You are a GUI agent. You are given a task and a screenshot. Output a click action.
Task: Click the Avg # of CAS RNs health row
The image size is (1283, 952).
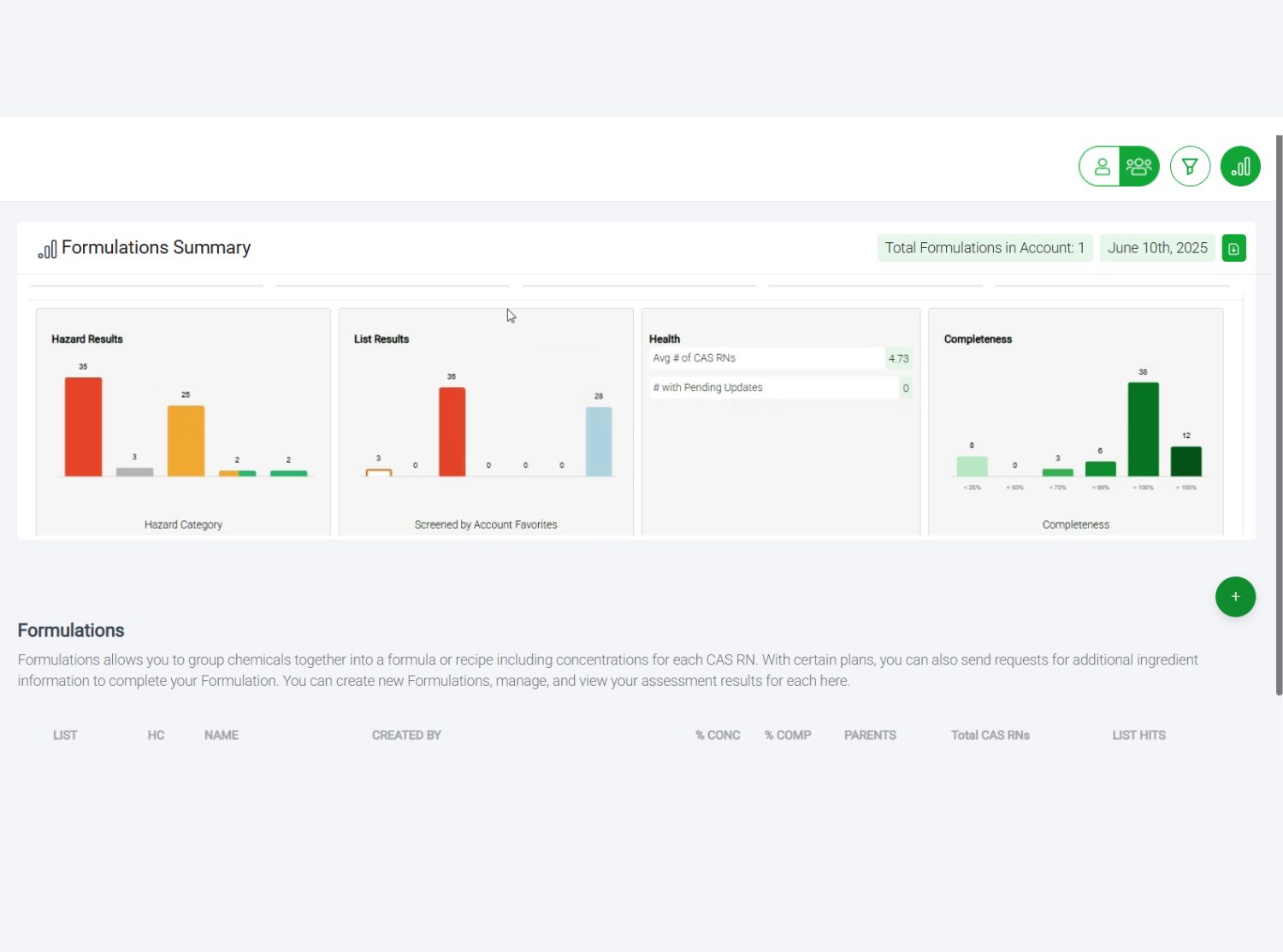point(778,358)
